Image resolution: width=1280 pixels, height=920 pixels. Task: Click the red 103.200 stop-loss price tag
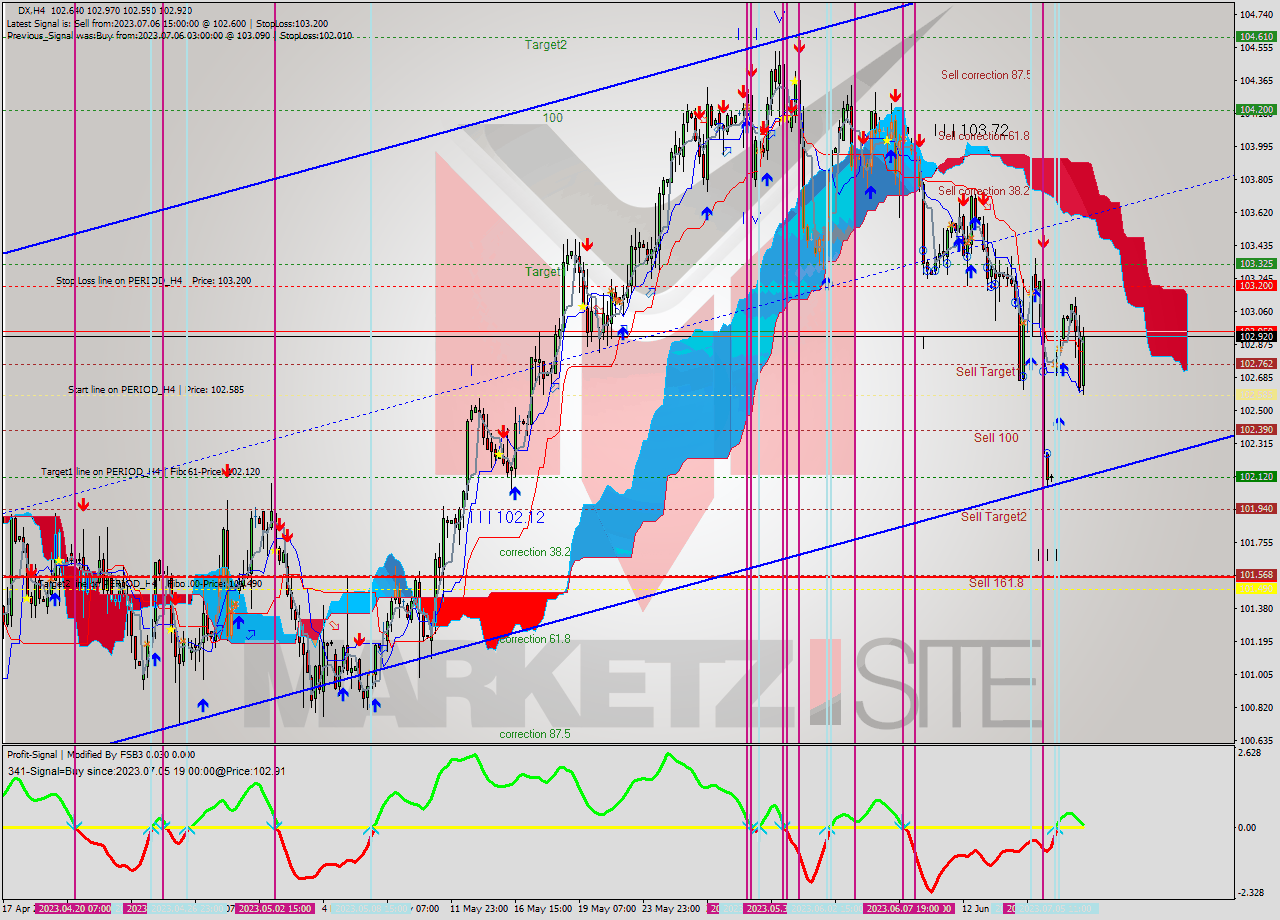pyautogui.click(x=1256, y=286)
